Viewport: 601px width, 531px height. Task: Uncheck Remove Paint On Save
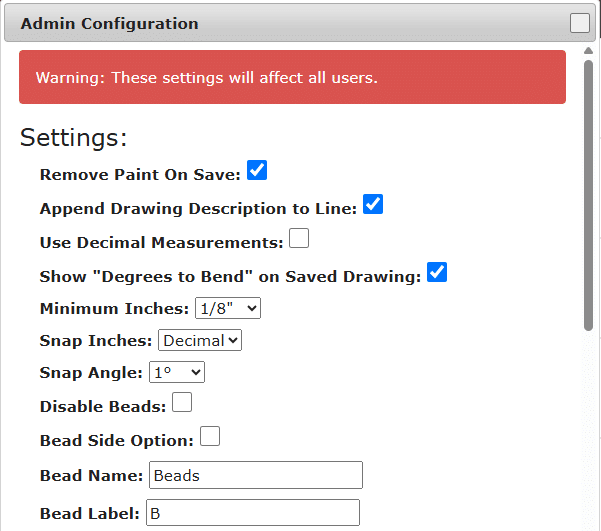point(257,171)
